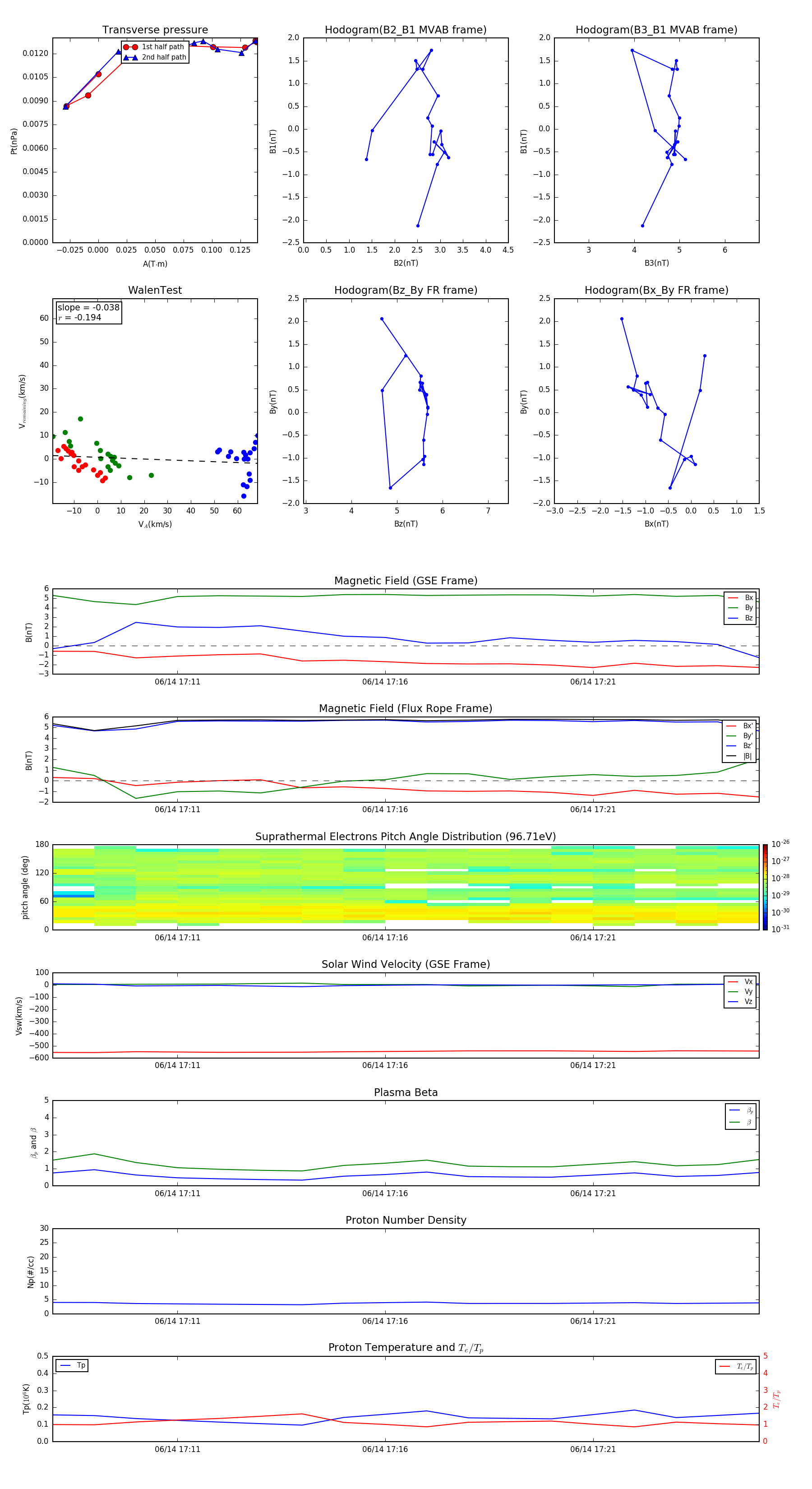Click 'Magnetic Field (Flux Rope Frame)' title
Screen dimensions: 812x1489
(406, 709)
